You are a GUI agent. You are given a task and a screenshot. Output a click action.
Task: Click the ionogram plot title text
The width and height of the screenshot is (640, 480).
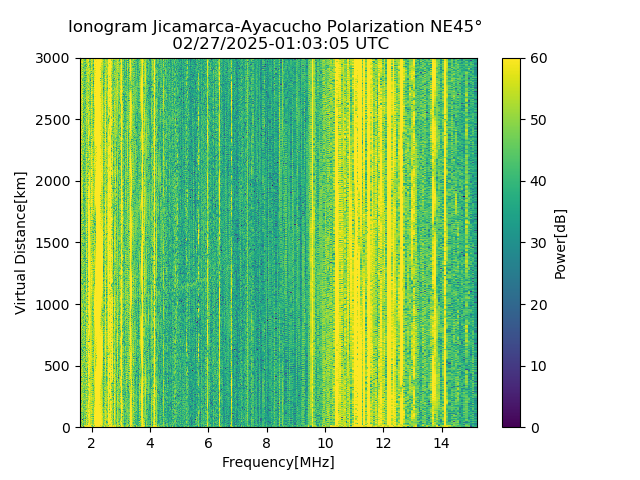tap(275, 27)
